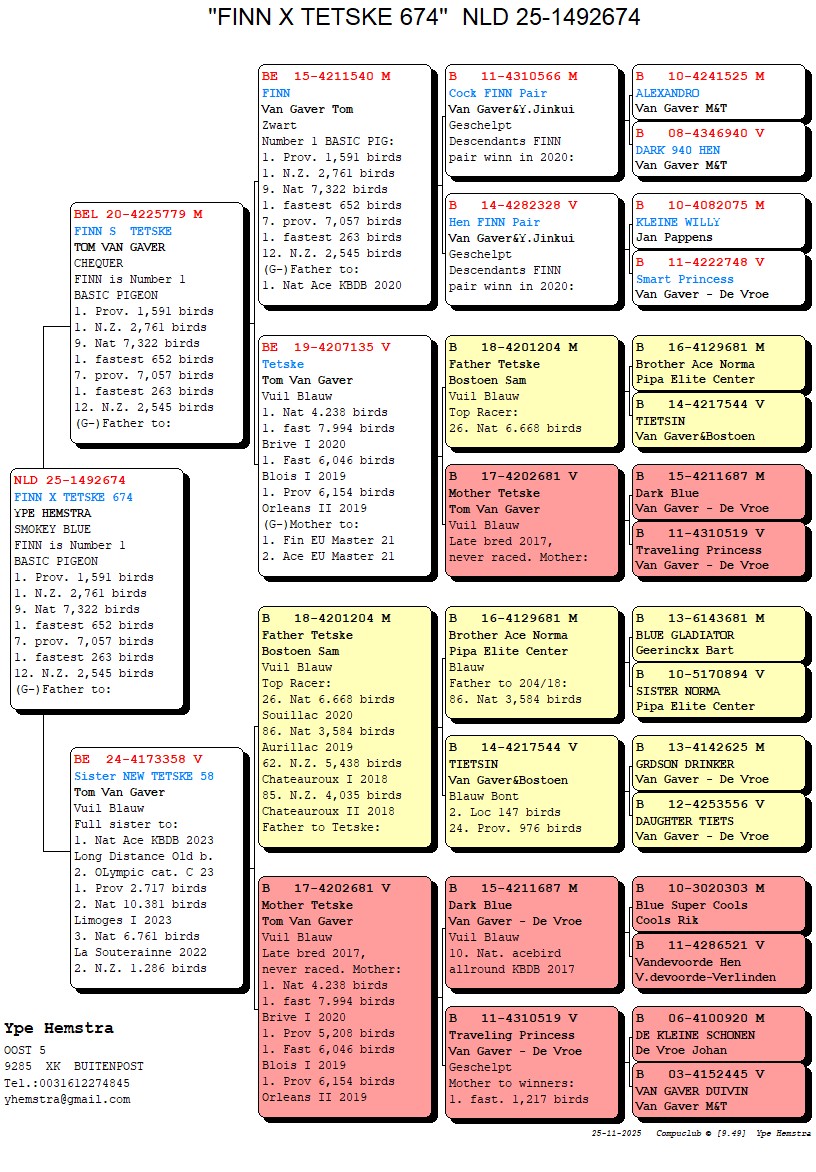Choose the Smart Princess ancestor box
Viewport: 816px width, 1172px height.
pyautogui.click(x=718, y=278)
